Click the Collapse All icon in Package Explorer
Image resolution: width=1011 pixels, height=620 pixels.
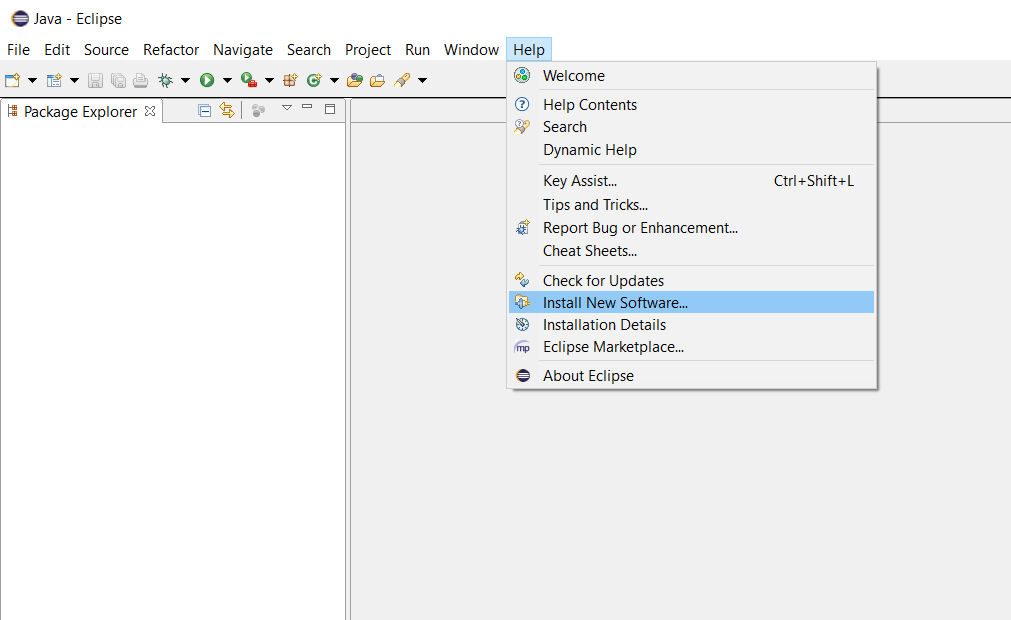point(204,111)
